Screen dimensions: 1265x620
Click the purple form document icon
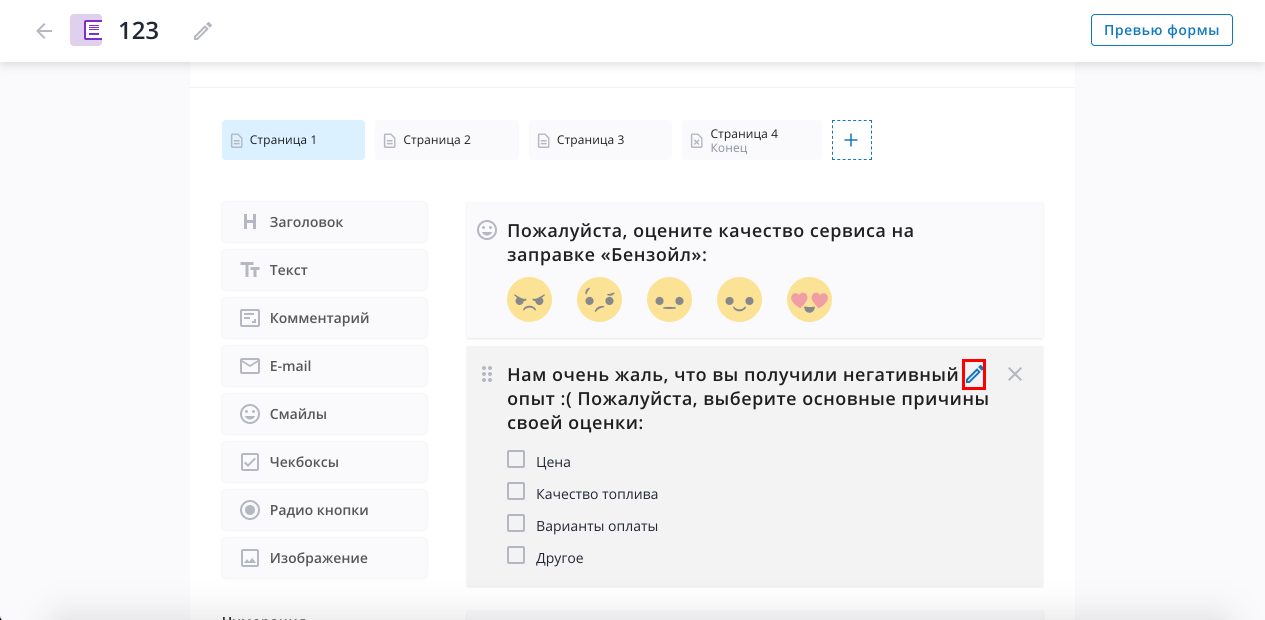click(86, 30)
